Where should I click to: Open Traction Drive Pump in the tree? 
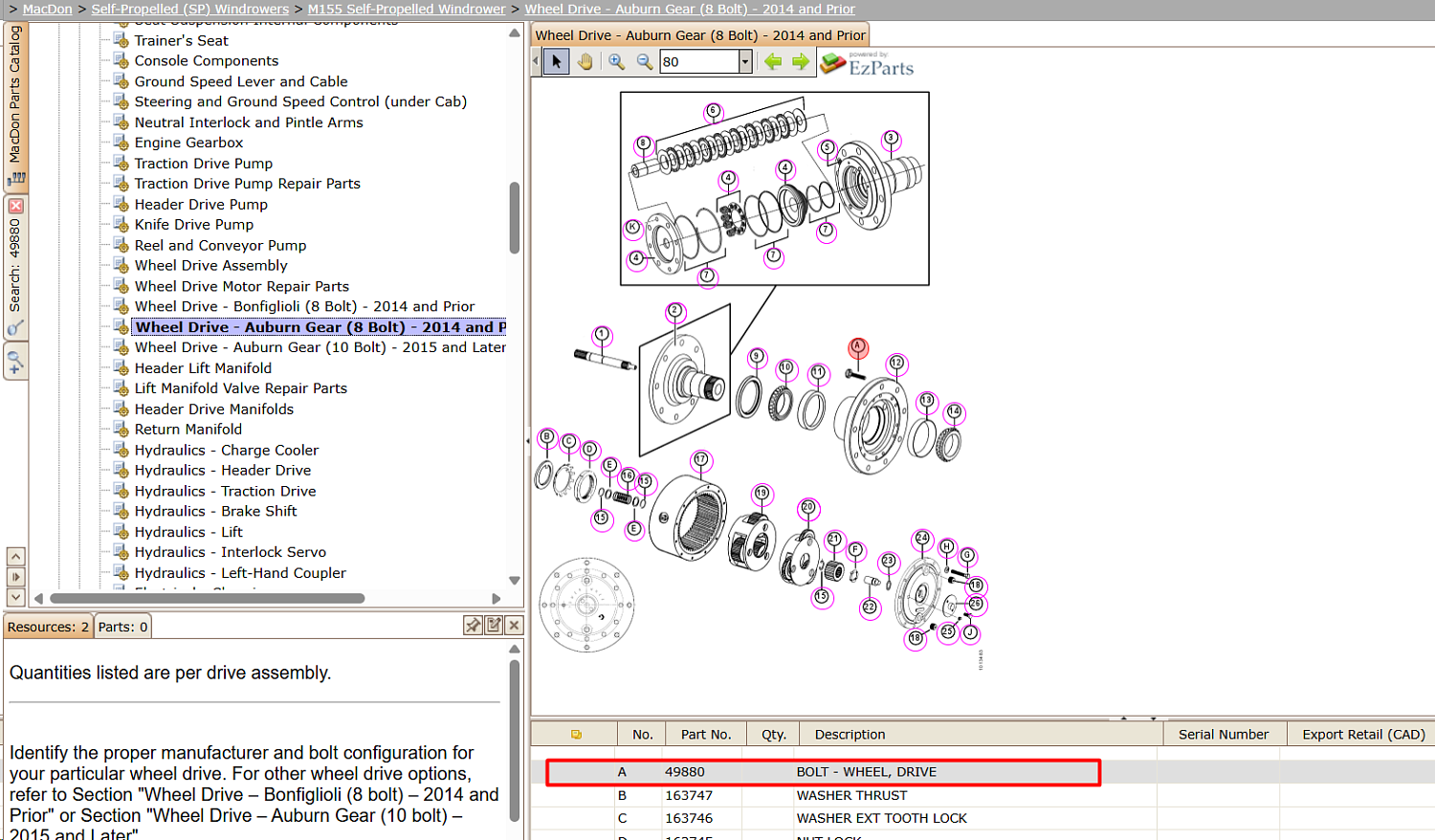[x=204, y=164]
